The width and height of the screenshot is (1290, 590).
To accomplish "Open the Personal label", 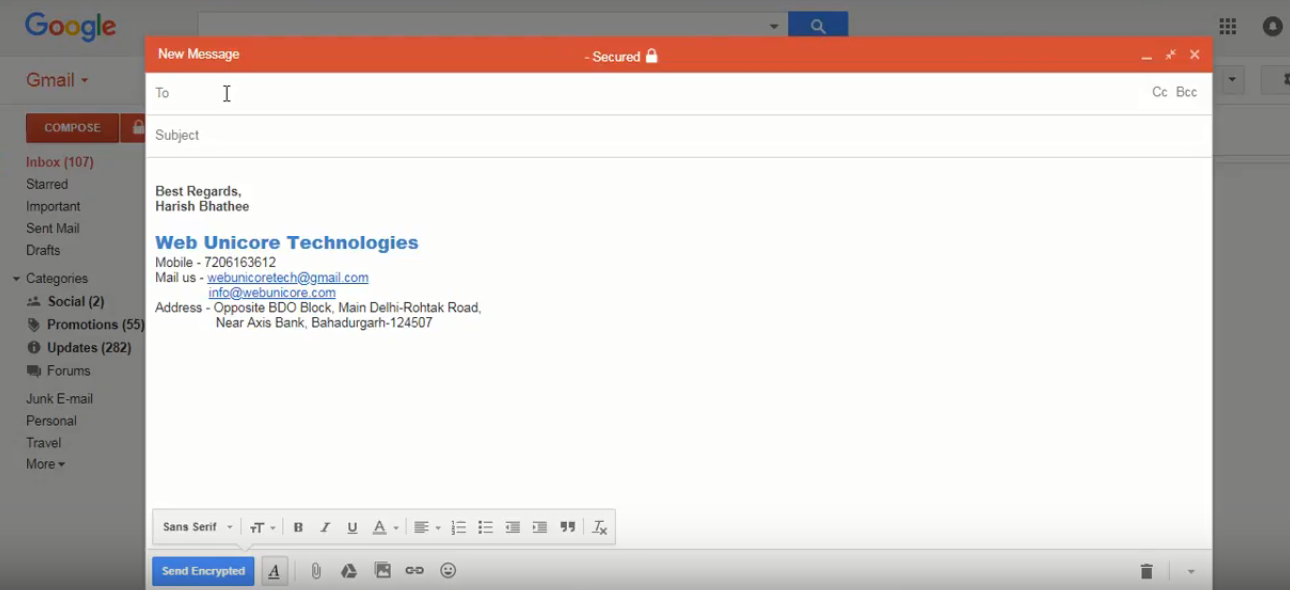I will click(x=51, y=421).
